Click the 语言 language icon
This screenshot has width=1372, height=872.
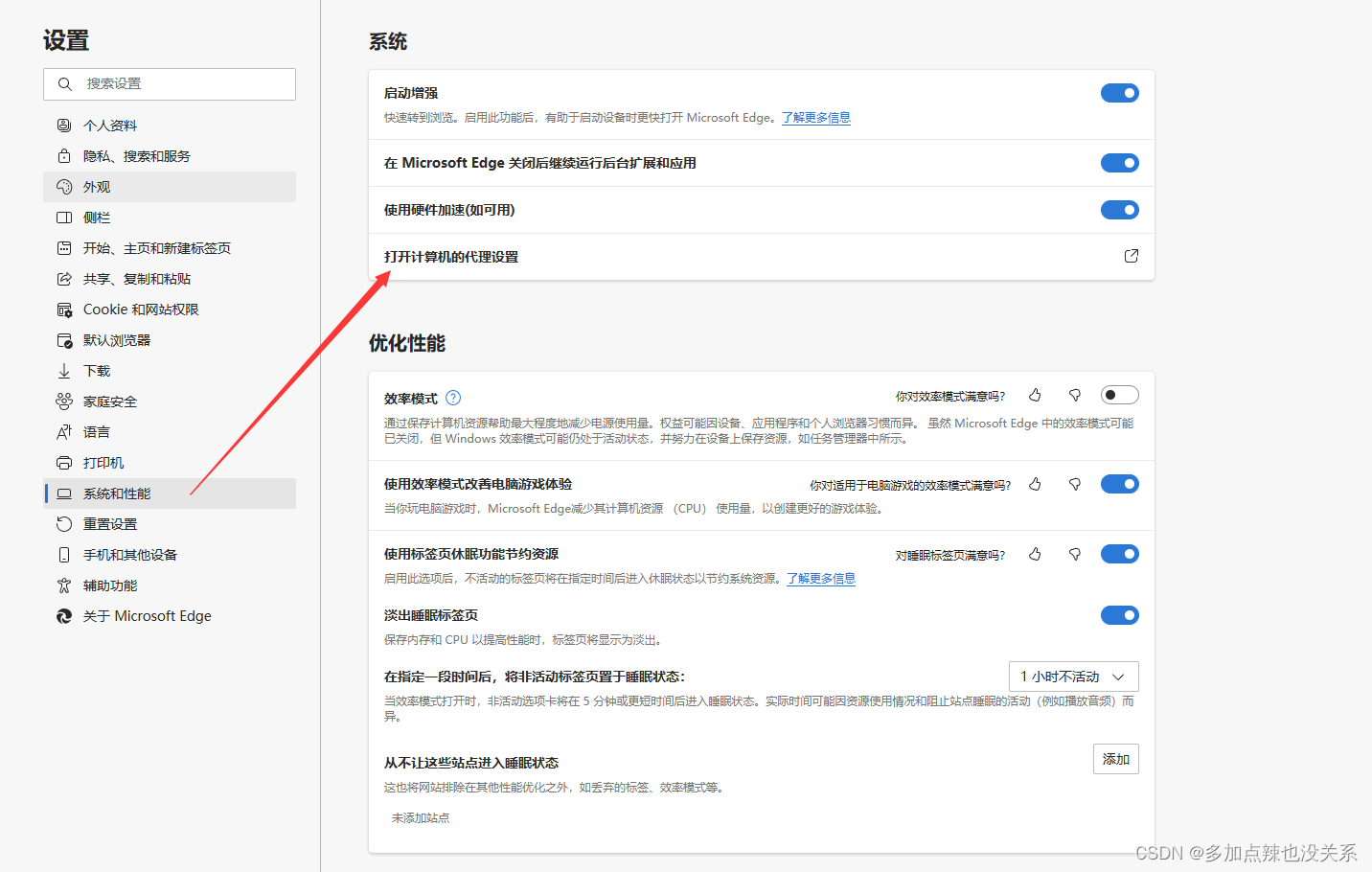click(x=64, y=432)
